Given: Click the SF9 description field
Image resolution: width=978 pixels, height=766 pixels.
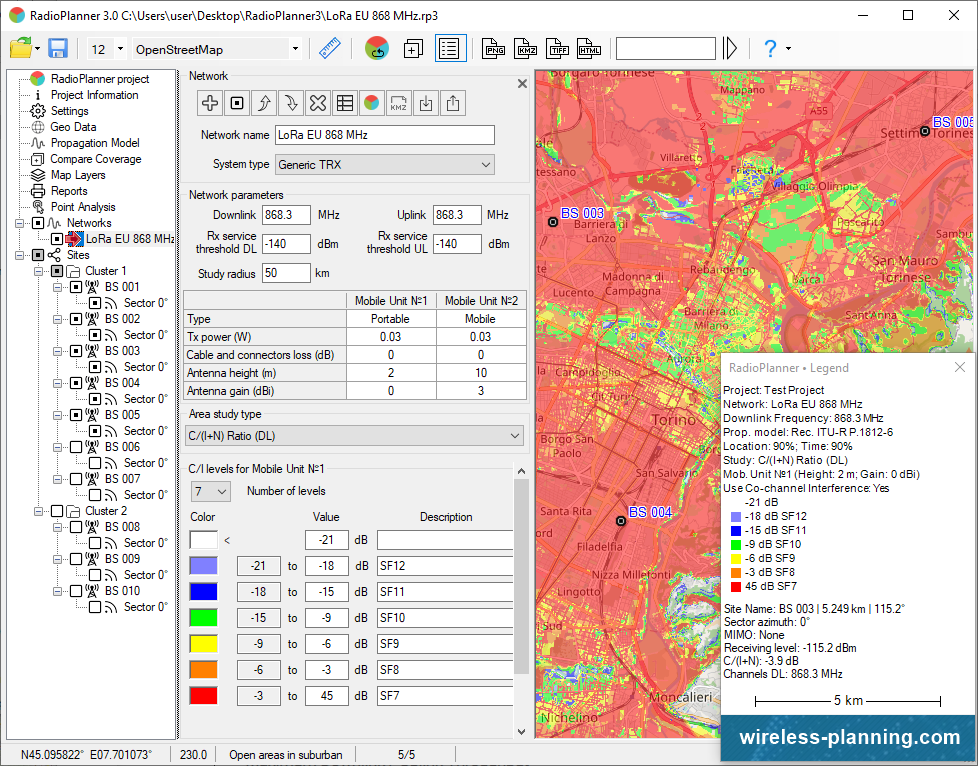Looking at the screenshot, I should [x=445, y=644].
